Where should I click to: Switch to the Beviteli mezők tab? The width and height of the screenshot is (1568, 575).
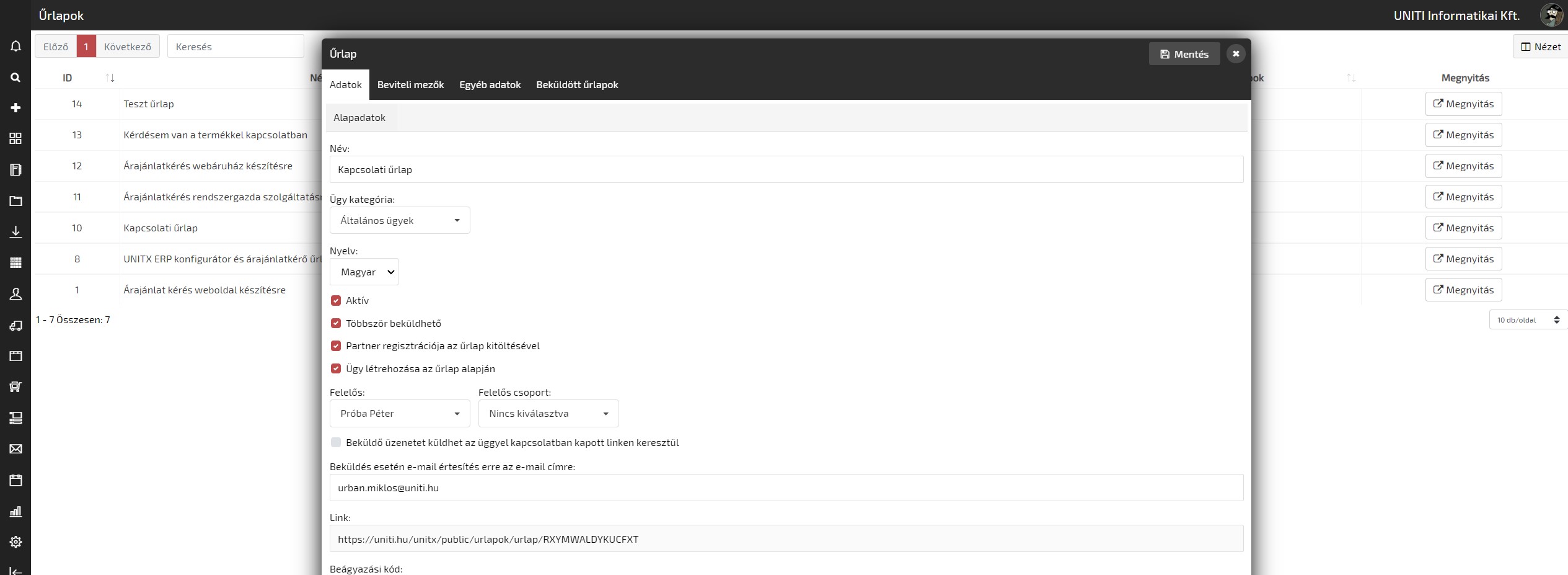[x=410, y=85]
